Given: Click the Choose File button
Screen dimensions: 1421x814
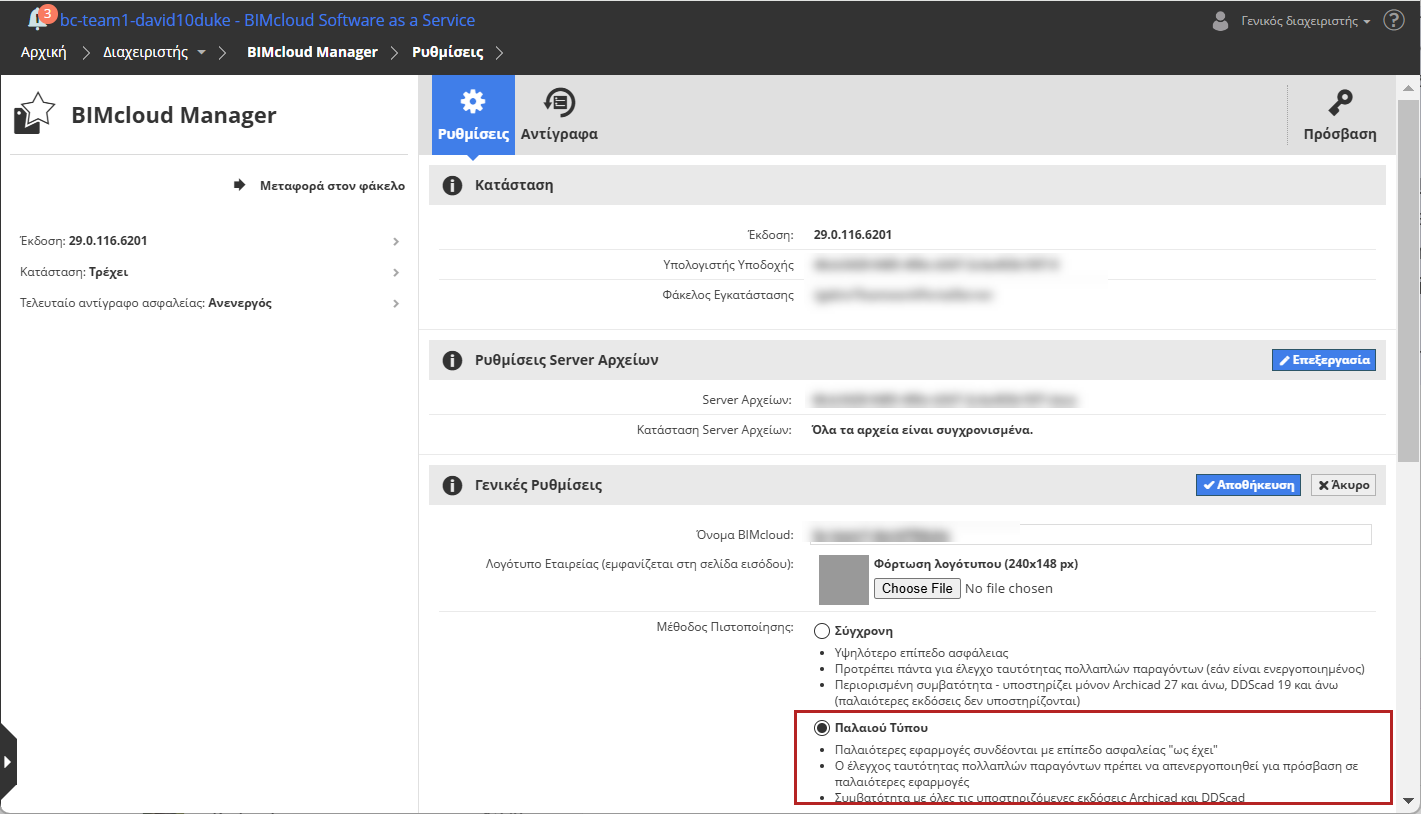Looking at the screenshot, I should click(x=917, y=588).
